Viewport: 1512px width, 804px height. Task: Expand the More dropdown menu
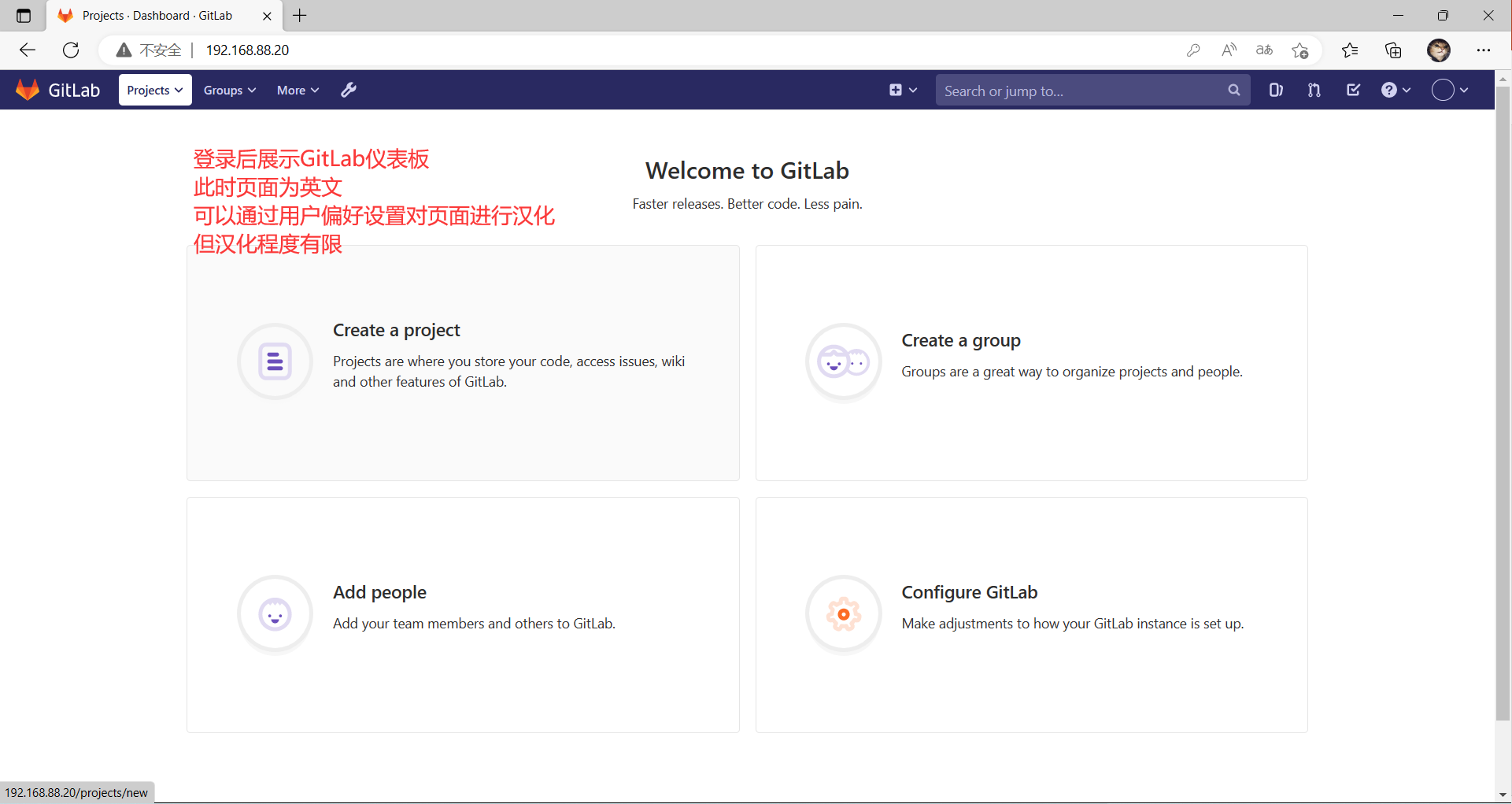tap(298, 90)
